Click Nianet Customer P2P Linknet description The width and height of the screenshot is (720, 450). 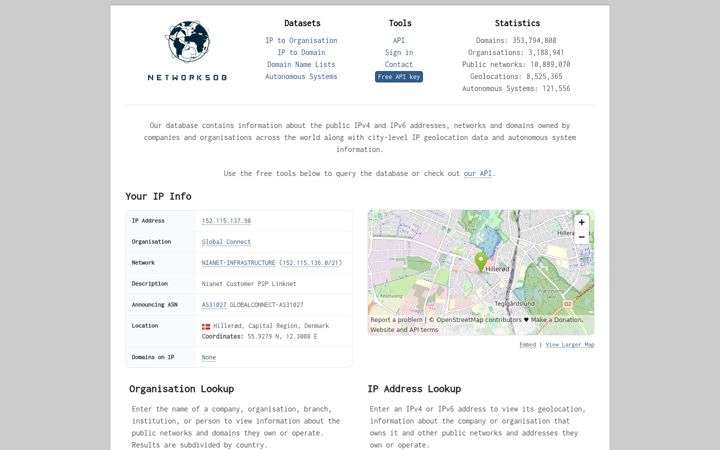tap(249, 284)
